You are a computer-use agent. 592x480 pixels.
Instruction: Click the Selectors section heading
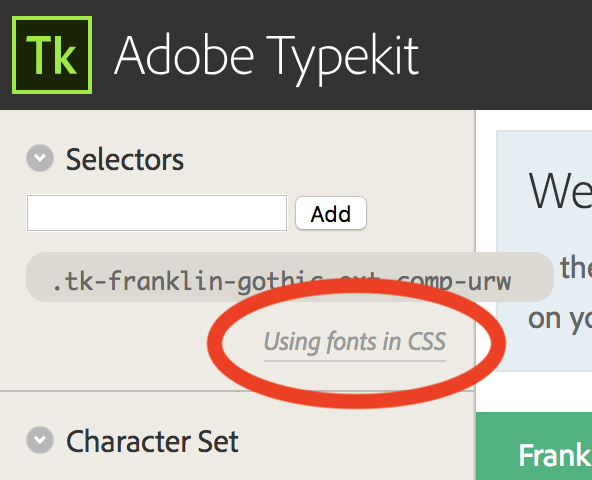125,160
